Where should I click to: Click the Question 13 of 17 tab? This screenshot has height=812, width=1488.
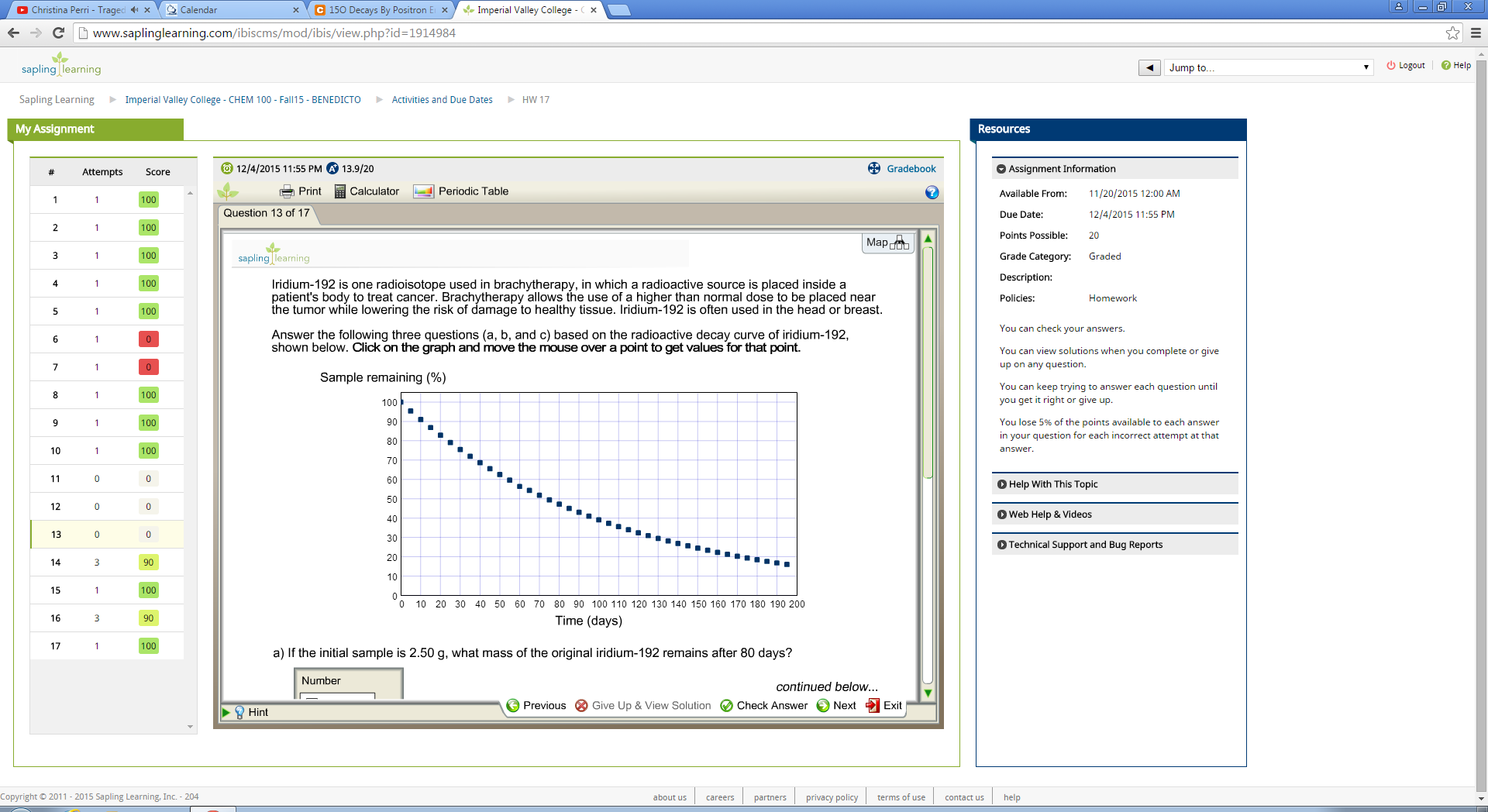coord(267,213)
